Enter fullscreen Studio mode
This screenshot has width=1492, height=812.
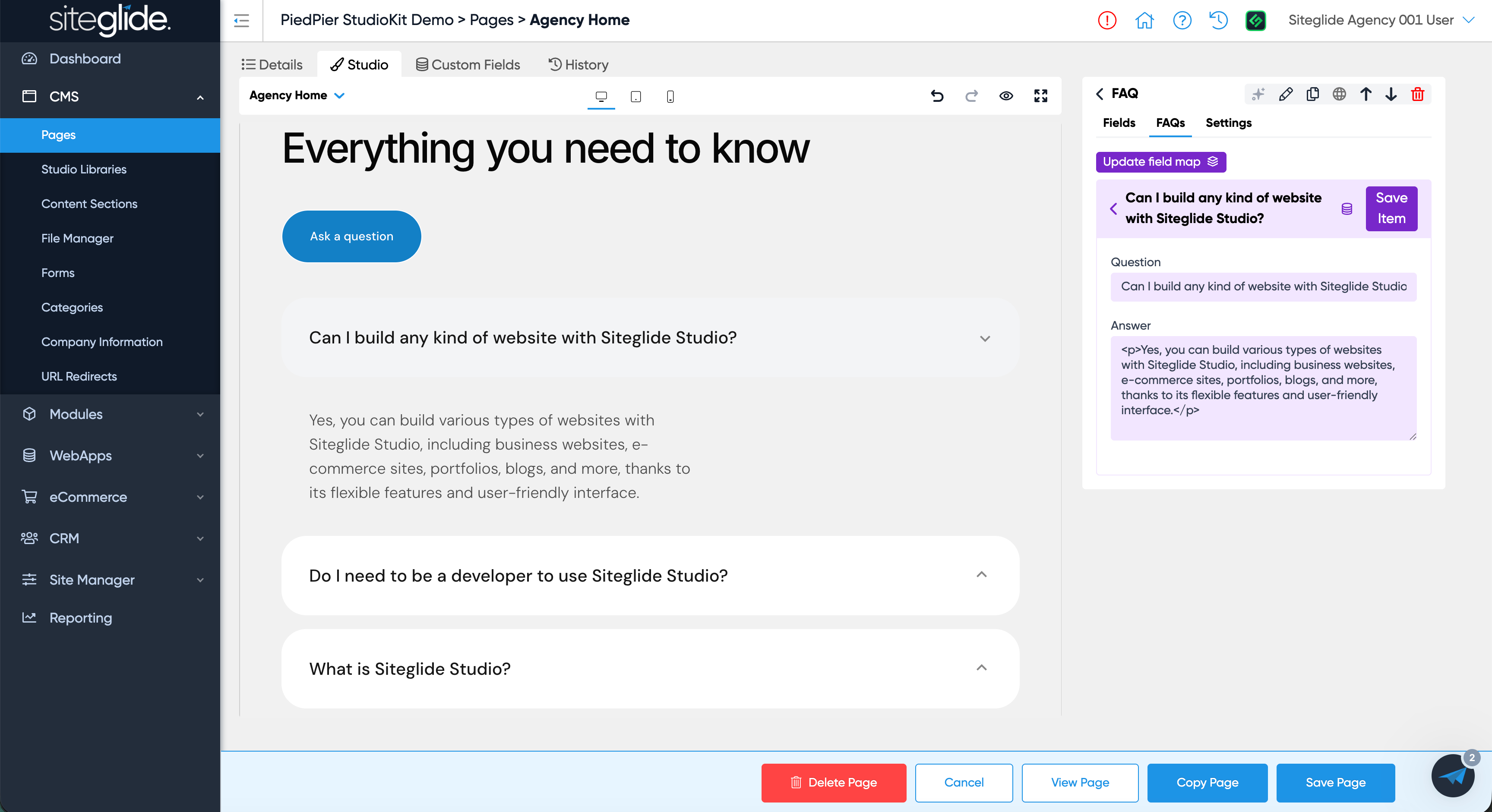[1041, 95]
